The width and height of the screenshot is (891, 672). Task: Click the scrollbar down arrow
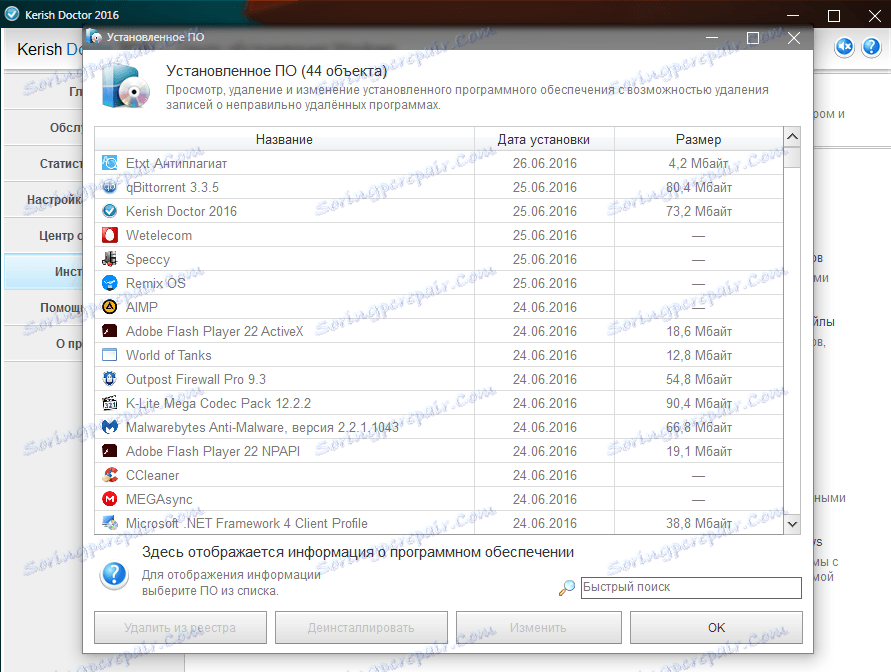[792, 524]
